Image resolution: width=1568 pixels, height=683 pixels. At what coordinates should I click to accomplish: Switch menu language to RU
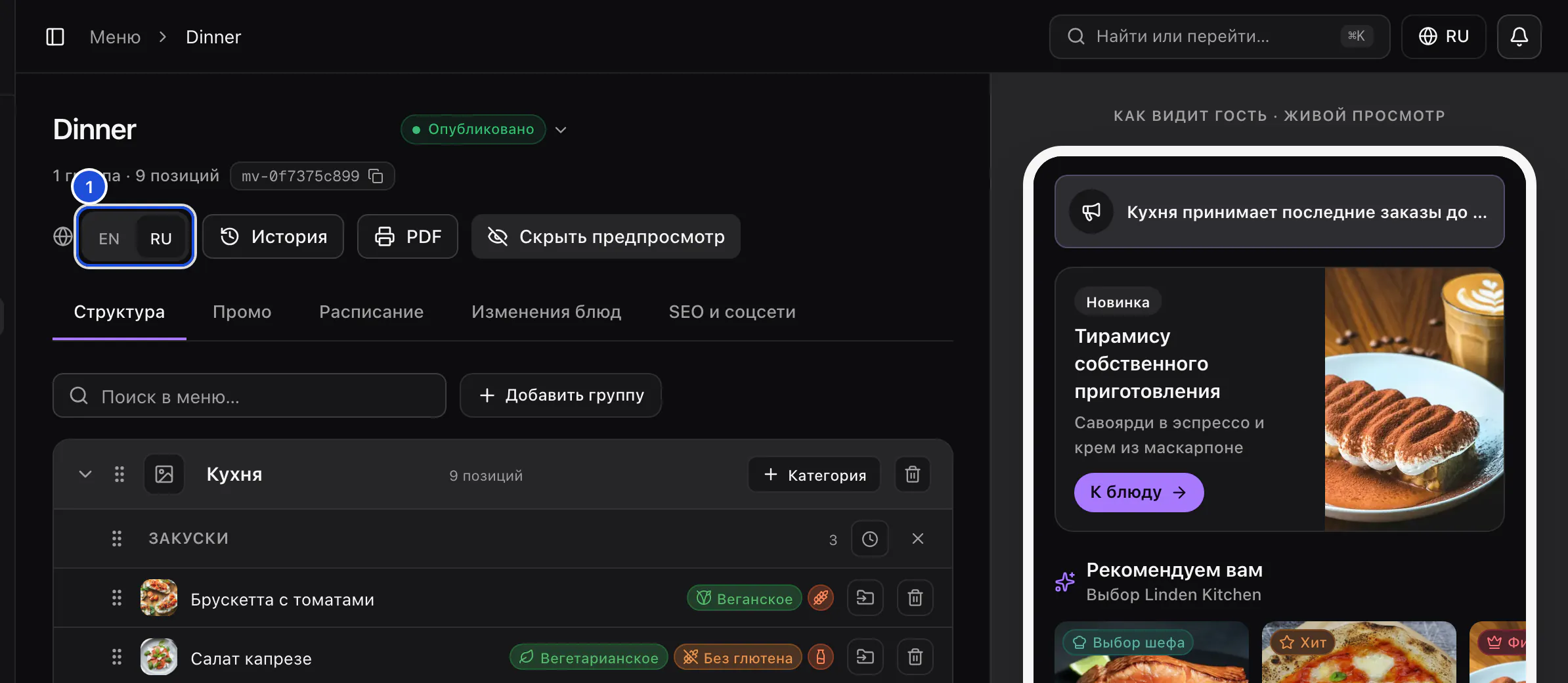[x=161, y=238]
